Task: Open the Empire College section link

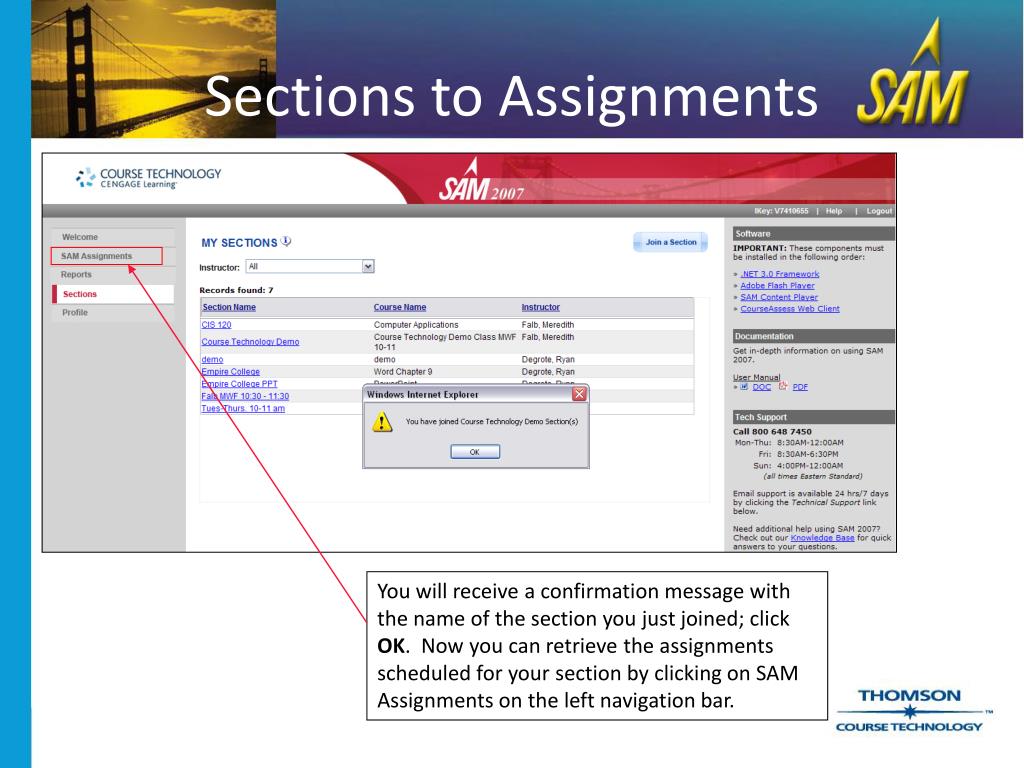Action: pos(231,372)
